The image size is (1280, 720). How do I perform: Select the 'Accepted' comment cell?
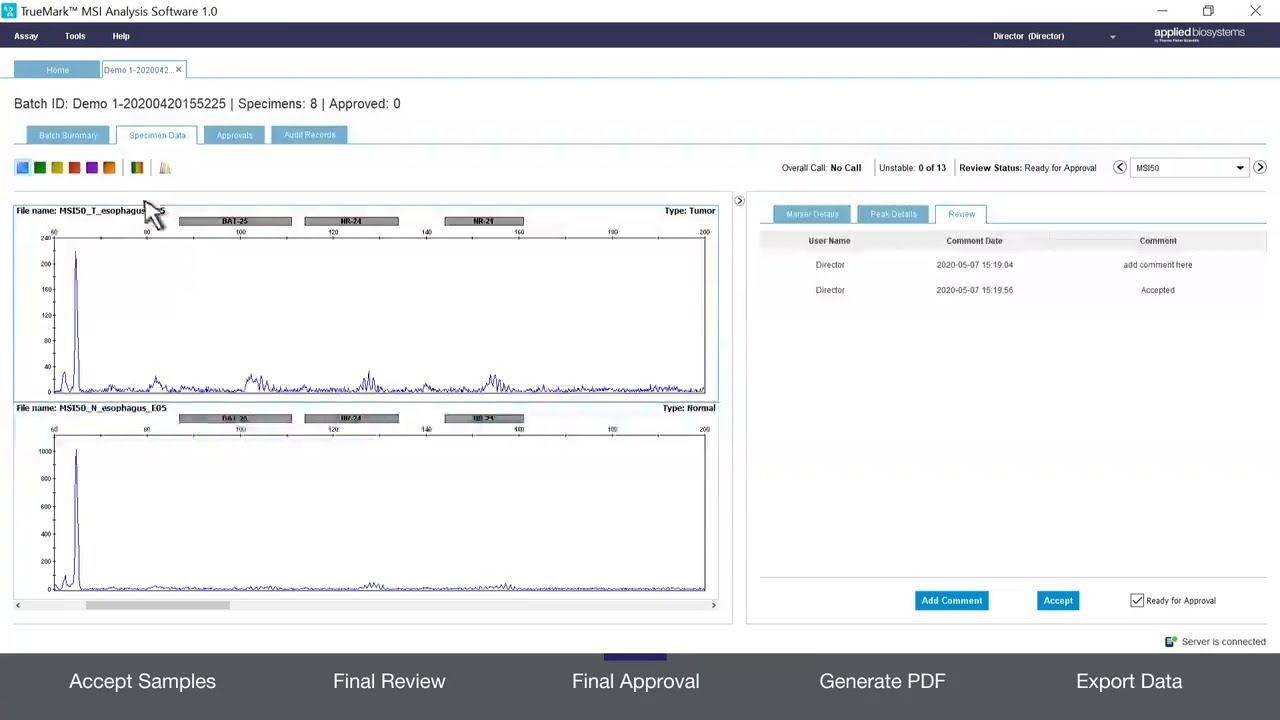click(1158, 290)
